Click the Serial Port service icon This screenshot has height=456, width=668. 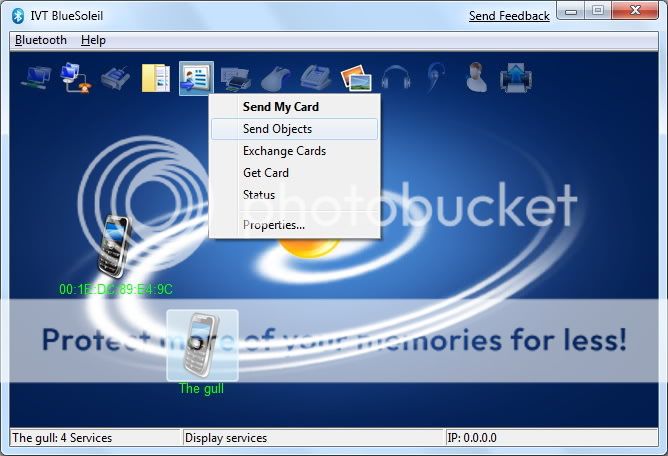pos(115,78)
